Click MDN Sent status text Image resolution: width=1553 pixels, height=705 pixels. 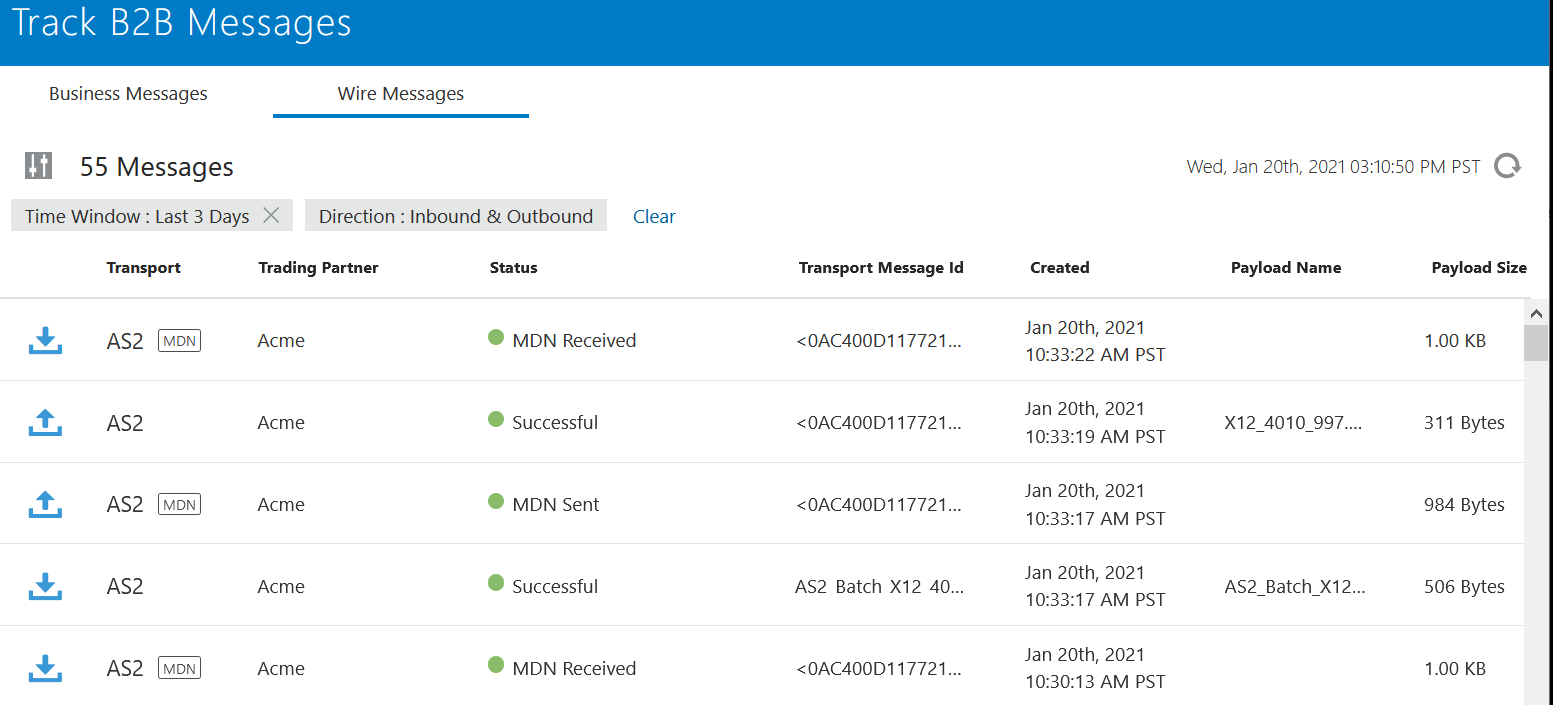(556, 505)
